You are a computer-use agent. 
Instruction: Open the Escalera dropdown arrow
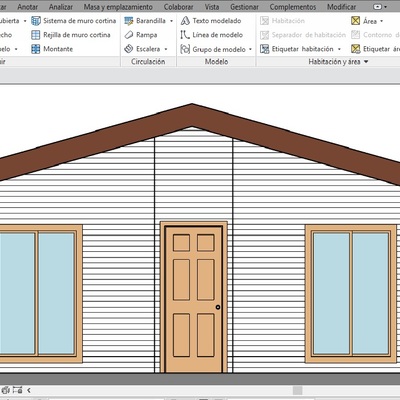click(166, 49)
